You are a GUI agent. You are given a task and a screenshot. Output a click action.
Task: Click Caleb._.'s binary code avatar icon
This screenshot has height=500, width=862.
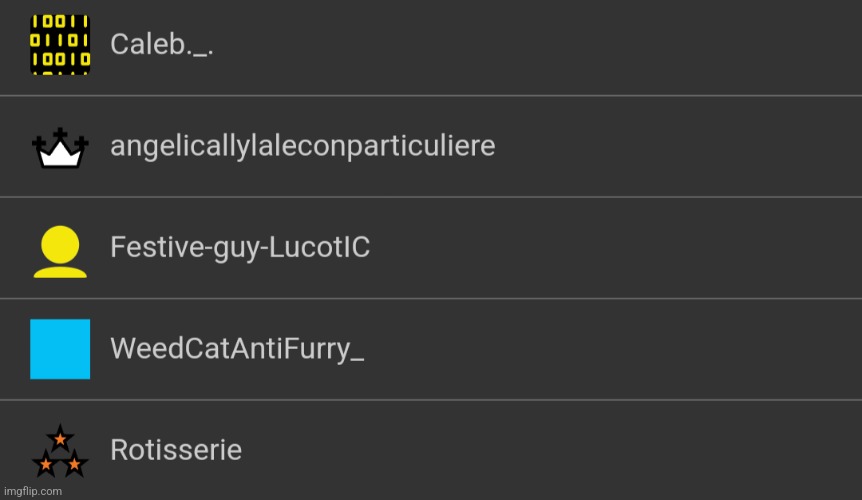tap(60, 45)
